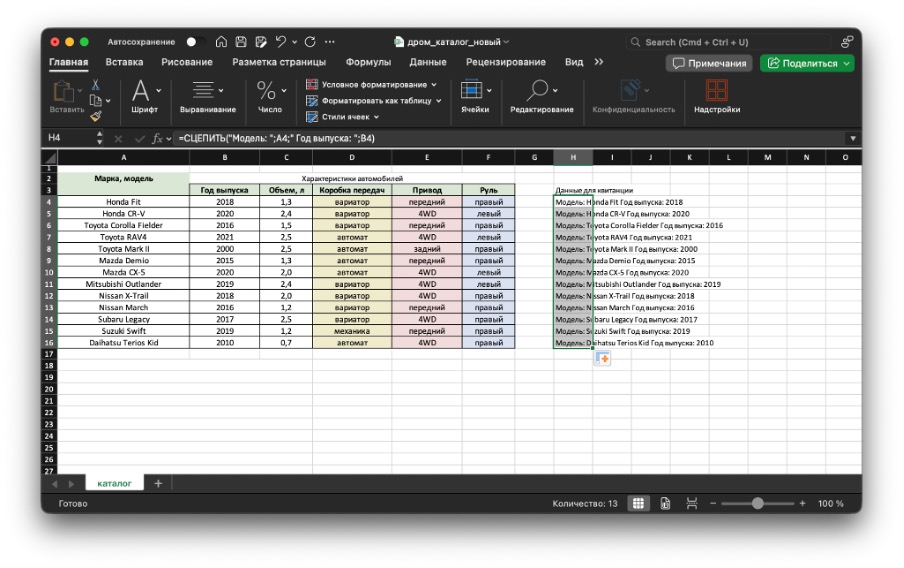This screenshot has height=568, width=904.
Task: Click the Конфиденциальность icon
Action: click(x=633, y=91)
